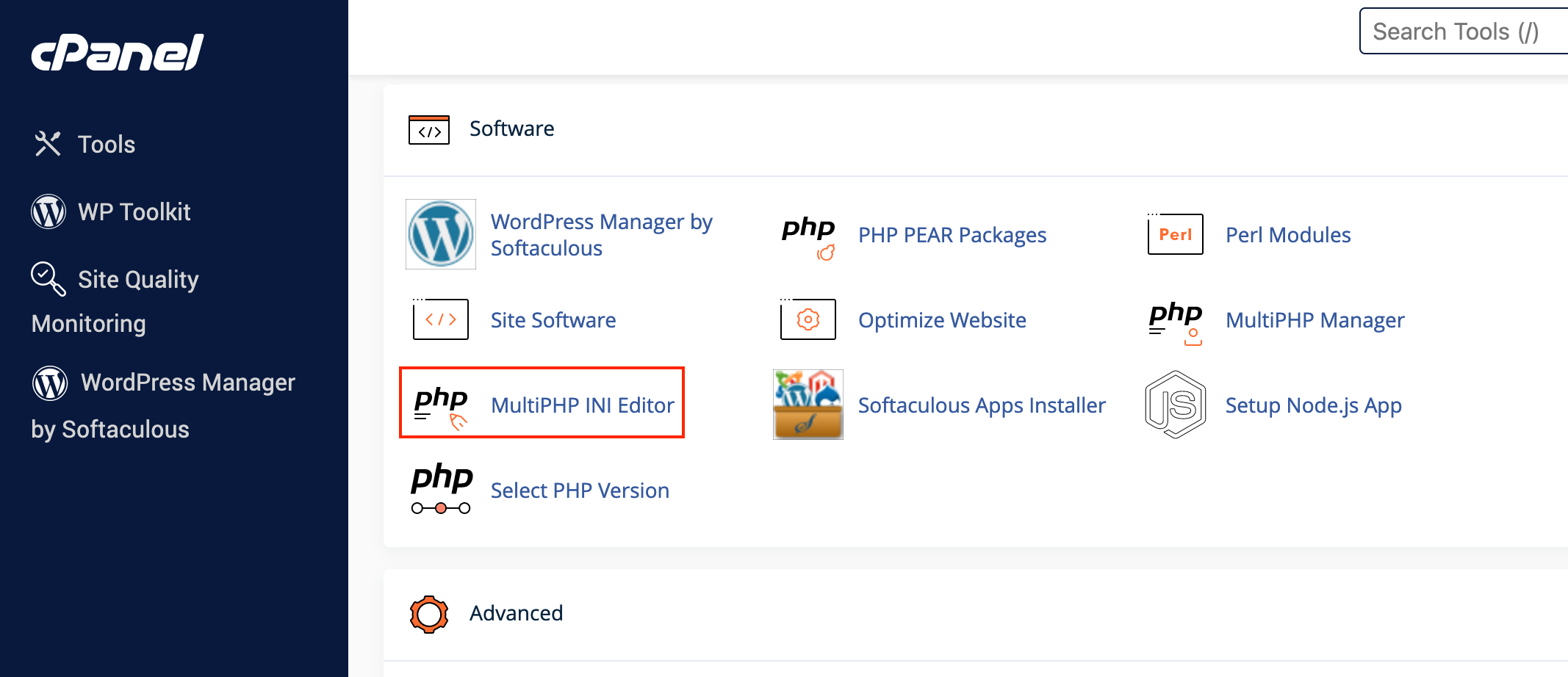This screenshot has width=1568, height=677.
Task: Click the Site Software code icon
Action: pos(441,319)
